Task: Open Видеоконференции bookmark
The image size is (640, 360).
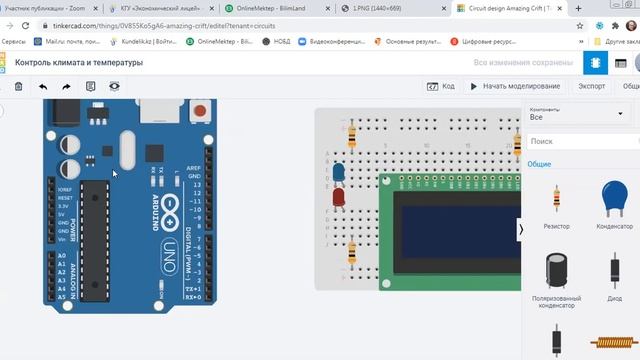Action: 331,41
